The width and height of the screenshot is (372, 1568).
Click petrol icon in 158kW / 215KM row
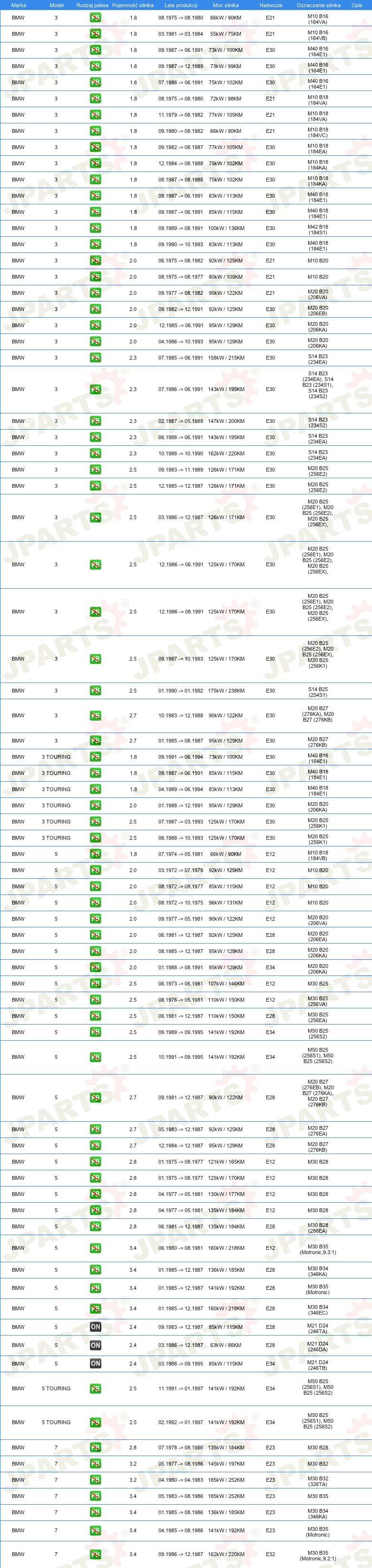click(96, 358)
